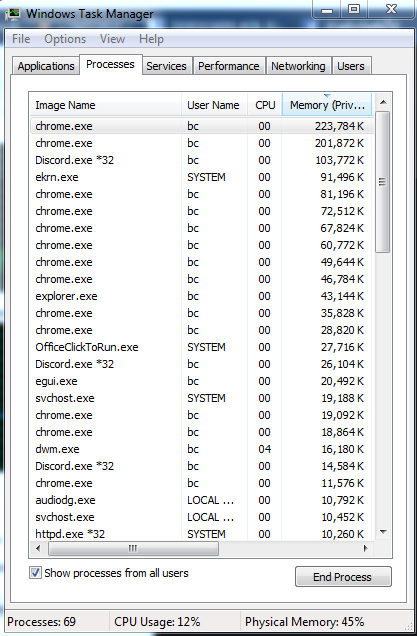The image size is (417, 636).
Task: Open the View menu
Action: tap(112, 39)
